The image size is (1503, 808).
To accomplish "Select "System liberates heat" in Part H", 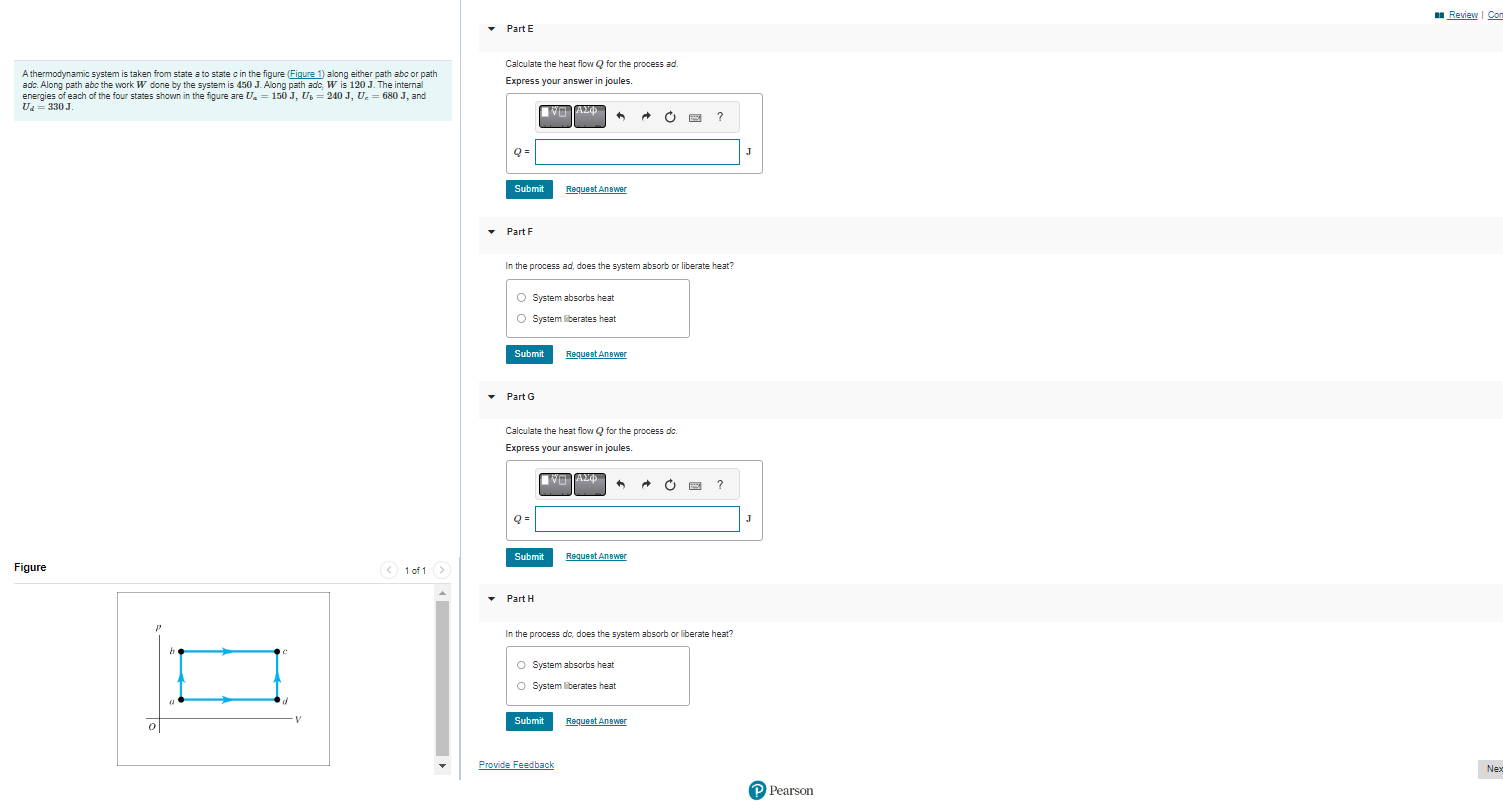I will (x=521, y=686).
